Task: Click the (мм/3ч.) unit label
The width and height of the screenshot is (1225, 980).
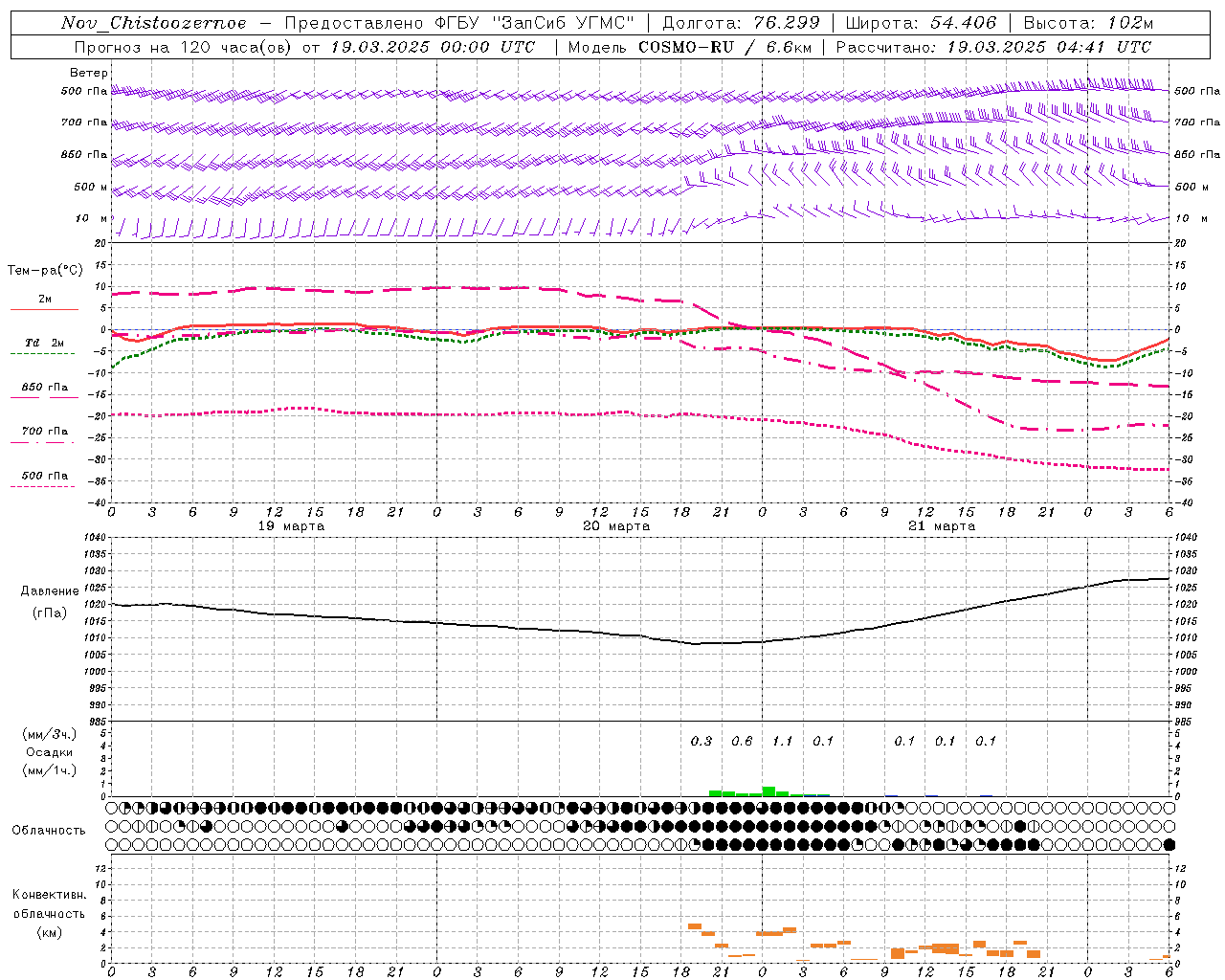Action: tap(50, 734)
